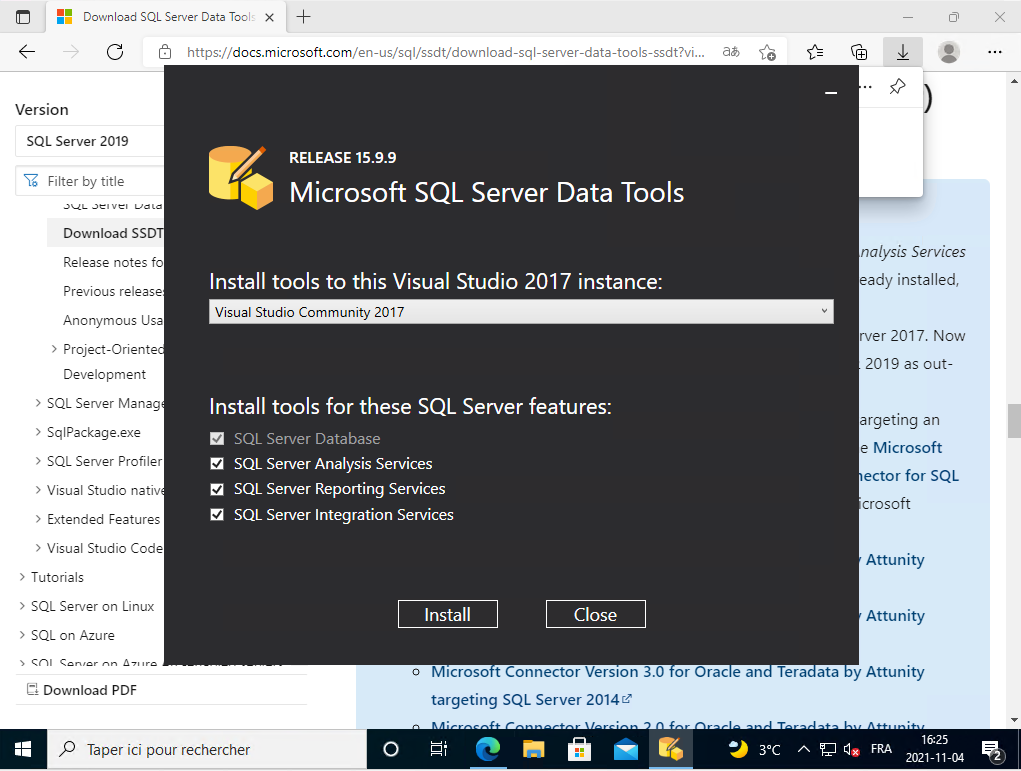The height and width of the screenshot is (771, 1021).
Task: Open the Mail app from taskbar
Action: pyautogui.click(x=626, y=749)
